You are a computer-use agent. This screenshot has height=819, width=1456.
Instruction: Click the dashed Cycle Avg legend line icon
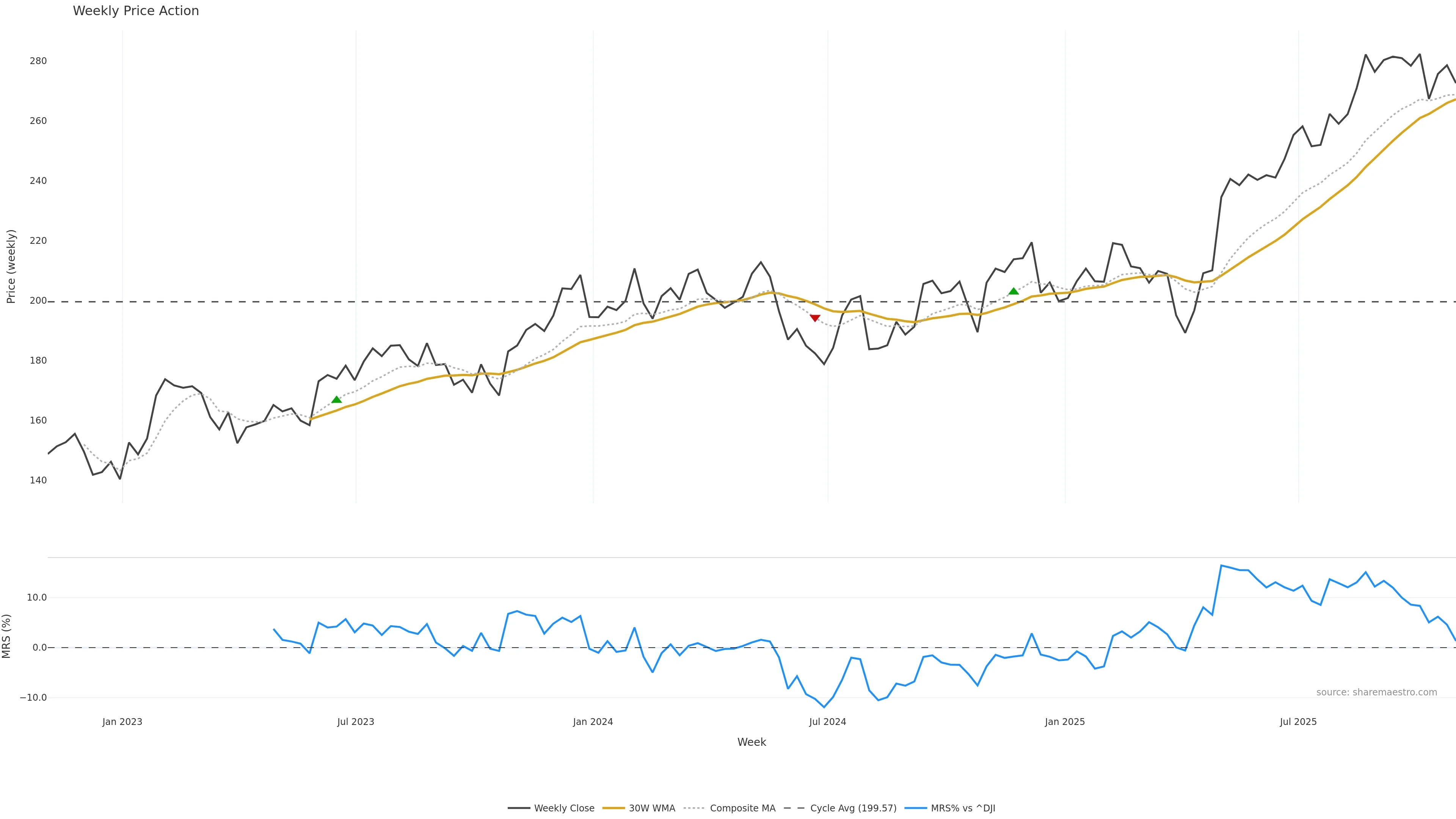794,808
